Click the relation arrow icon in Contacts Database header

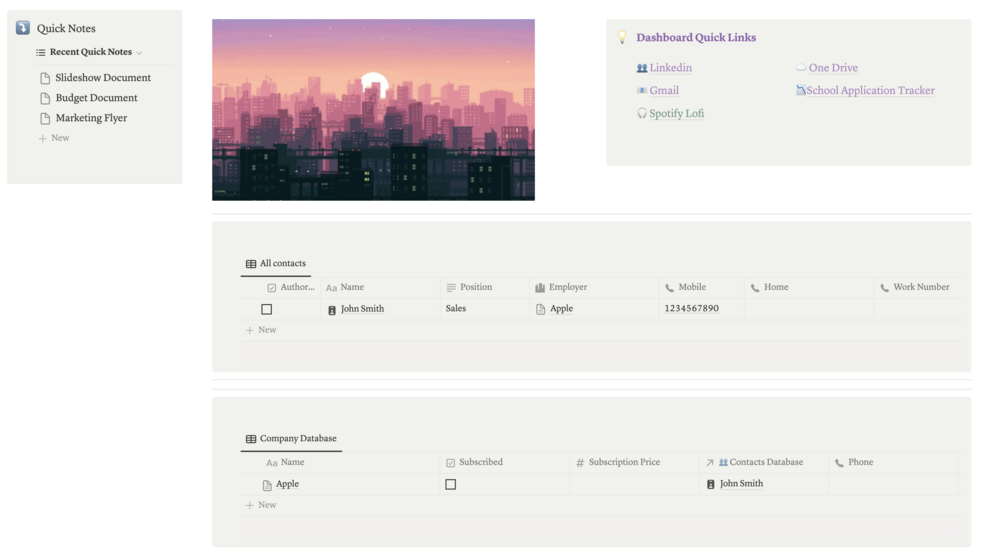(x=710, y=463)
